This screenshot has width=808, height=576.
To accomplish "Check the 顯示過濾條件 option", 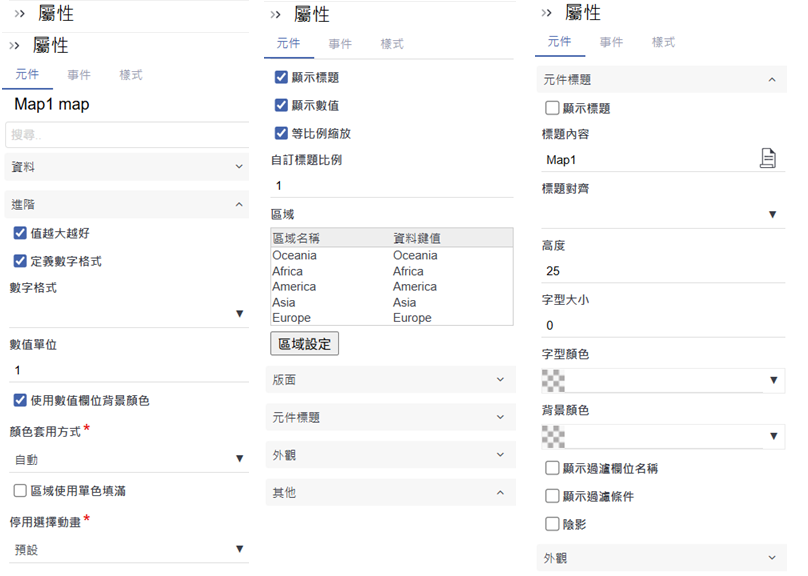I will click(x=552, y=496).
